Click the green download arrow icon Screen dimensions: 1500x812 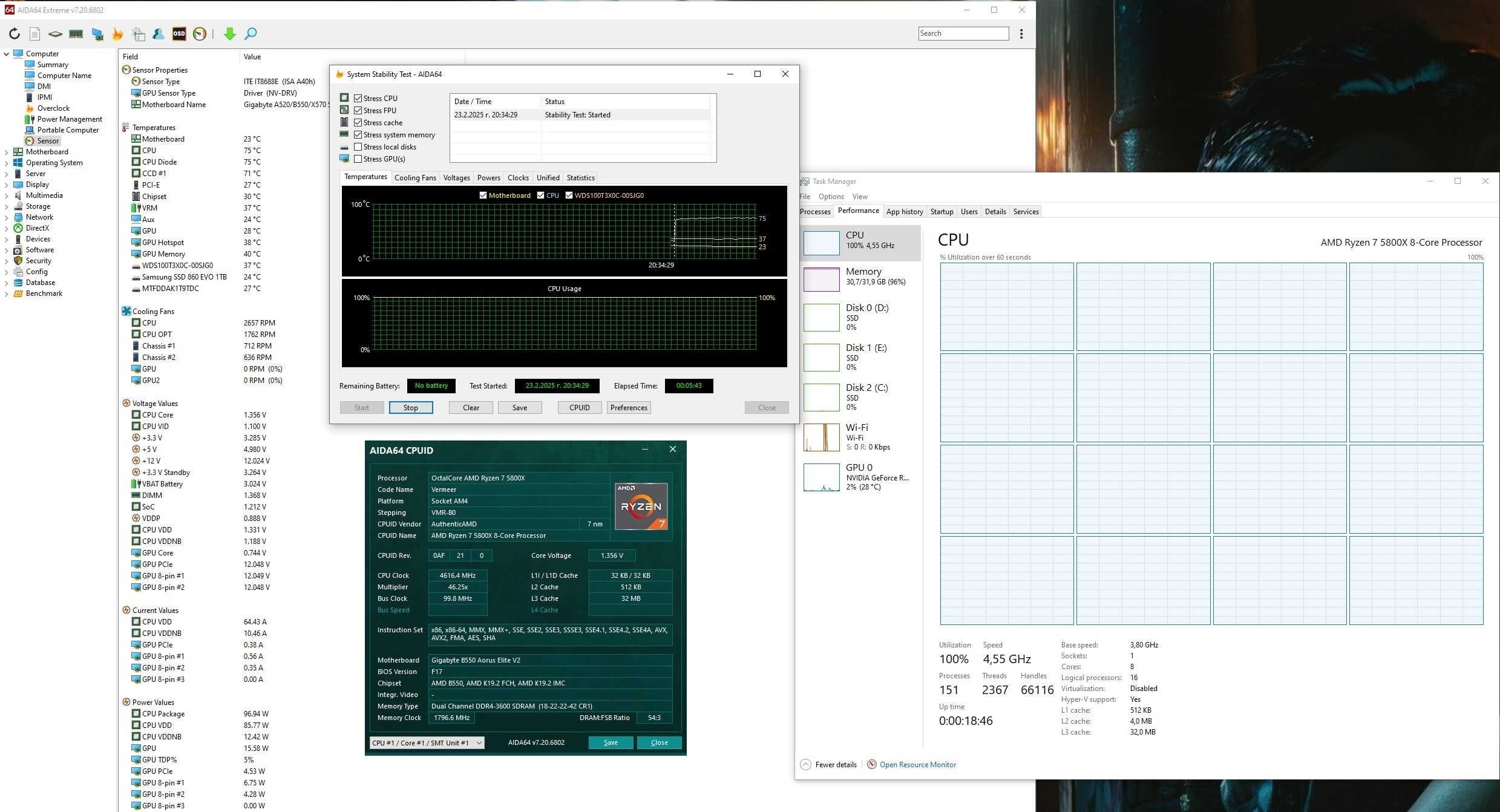[229, 34]
